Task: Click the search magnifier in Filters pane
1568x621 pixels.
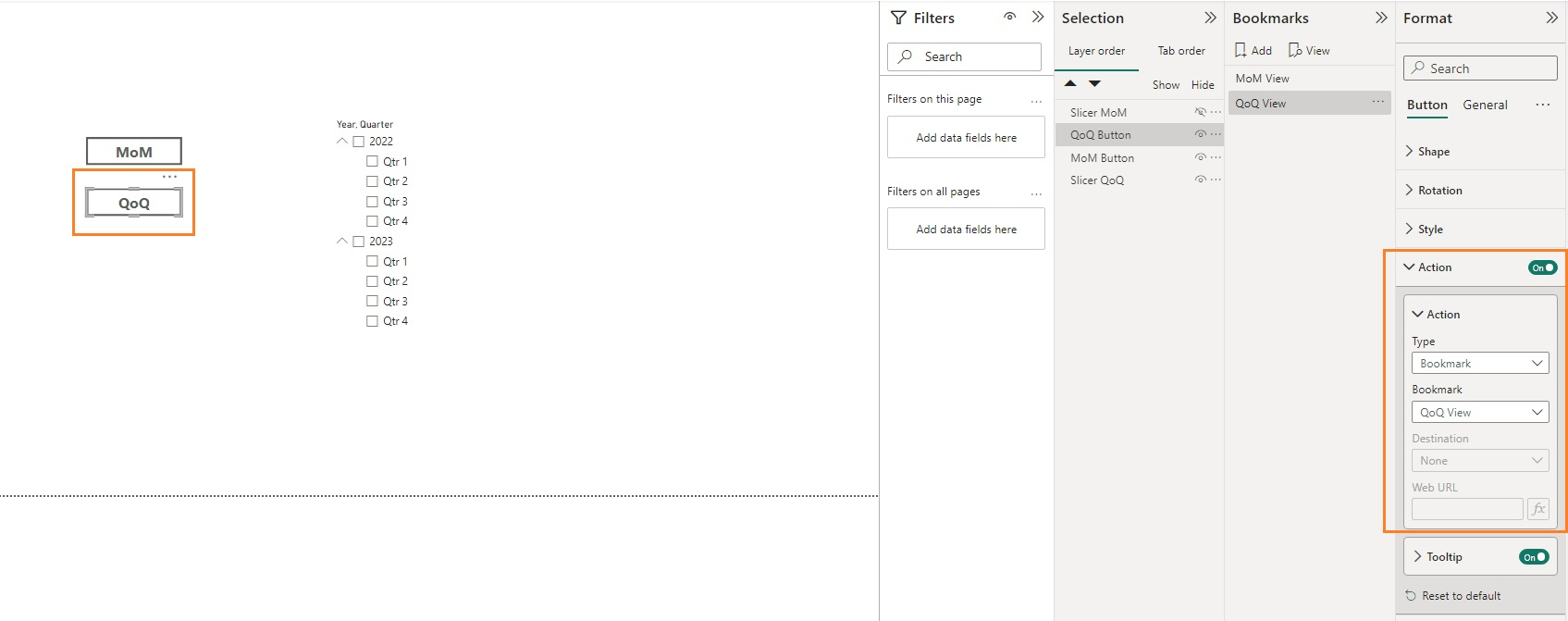Action: coord(906,56)
